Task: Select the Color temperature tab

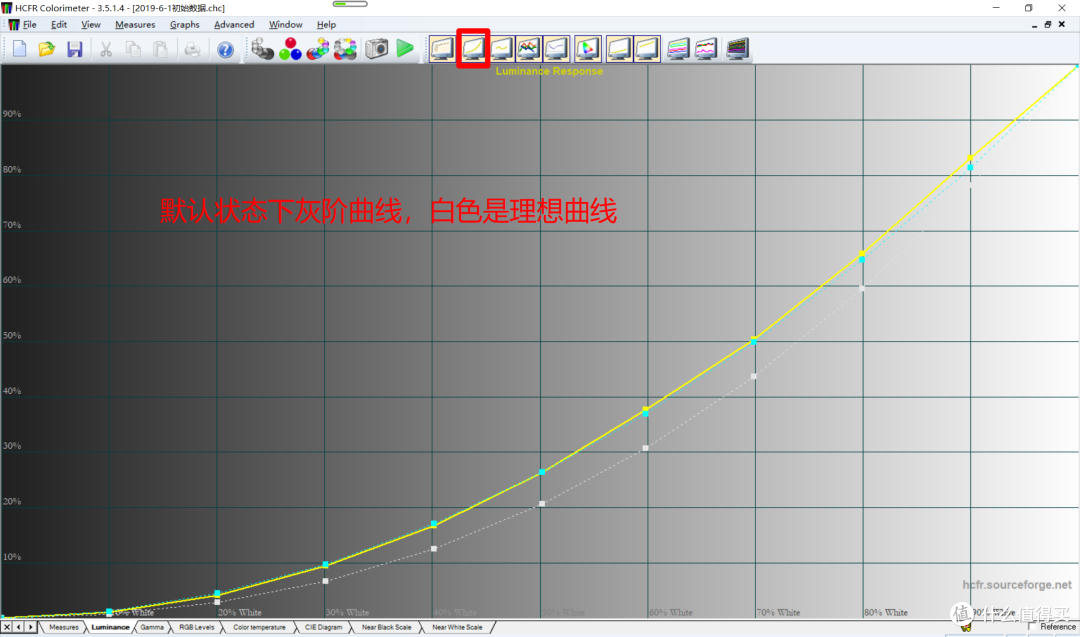Action: (259, 627)
